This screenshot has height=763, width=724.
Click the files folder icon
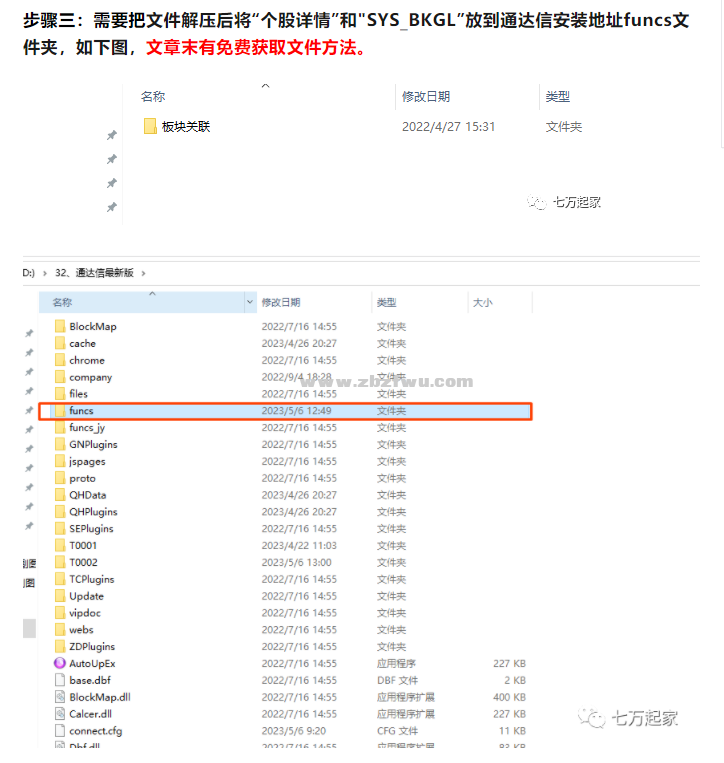(60, 394)
